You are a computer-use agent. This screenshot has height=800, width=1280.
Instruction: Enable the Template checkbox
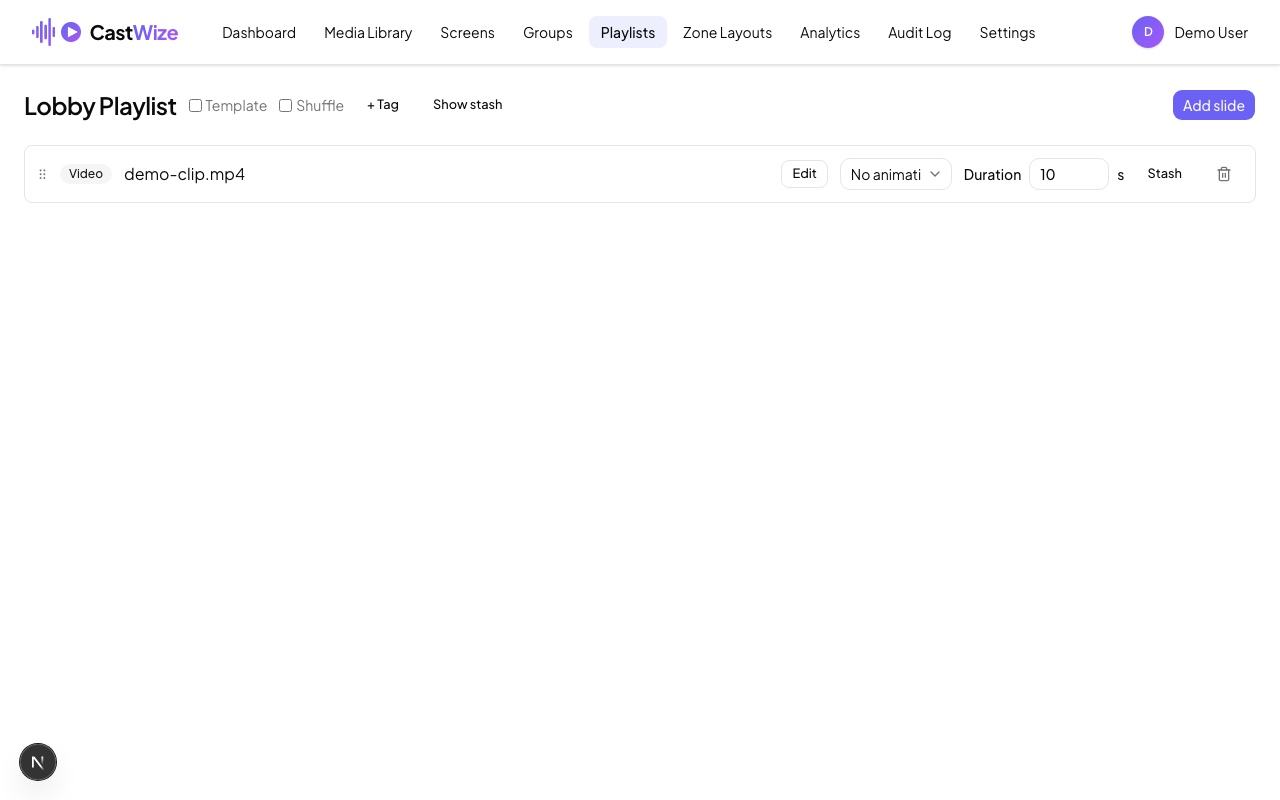196,106
